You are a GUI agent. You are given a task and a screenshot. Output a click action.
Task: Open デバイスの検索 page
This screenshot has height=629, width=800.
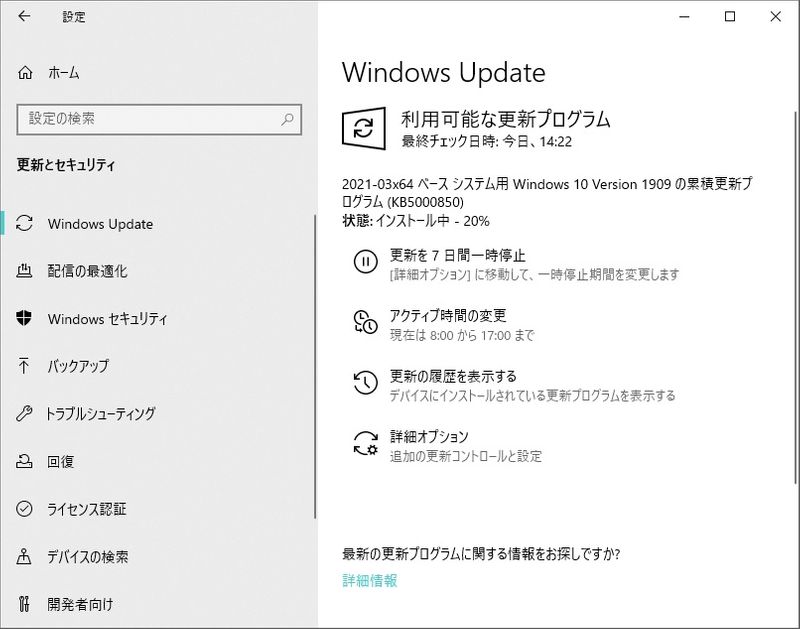(x=88, y=556)
